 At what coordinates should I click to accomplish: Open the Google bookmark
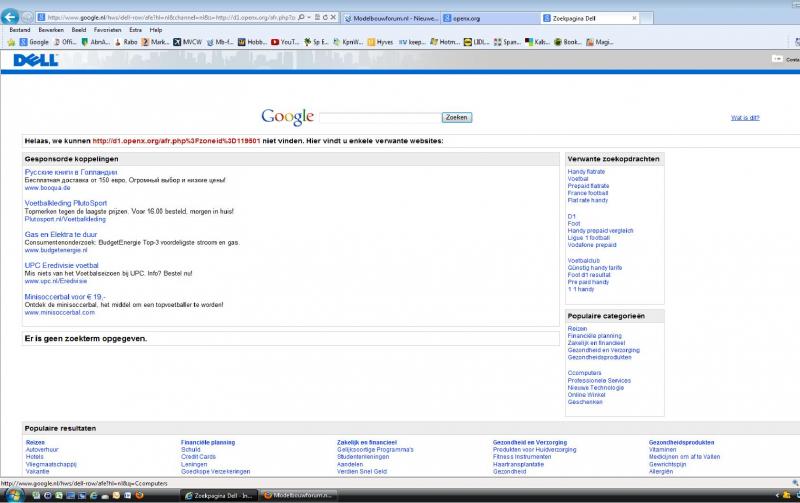click(34, 42)
